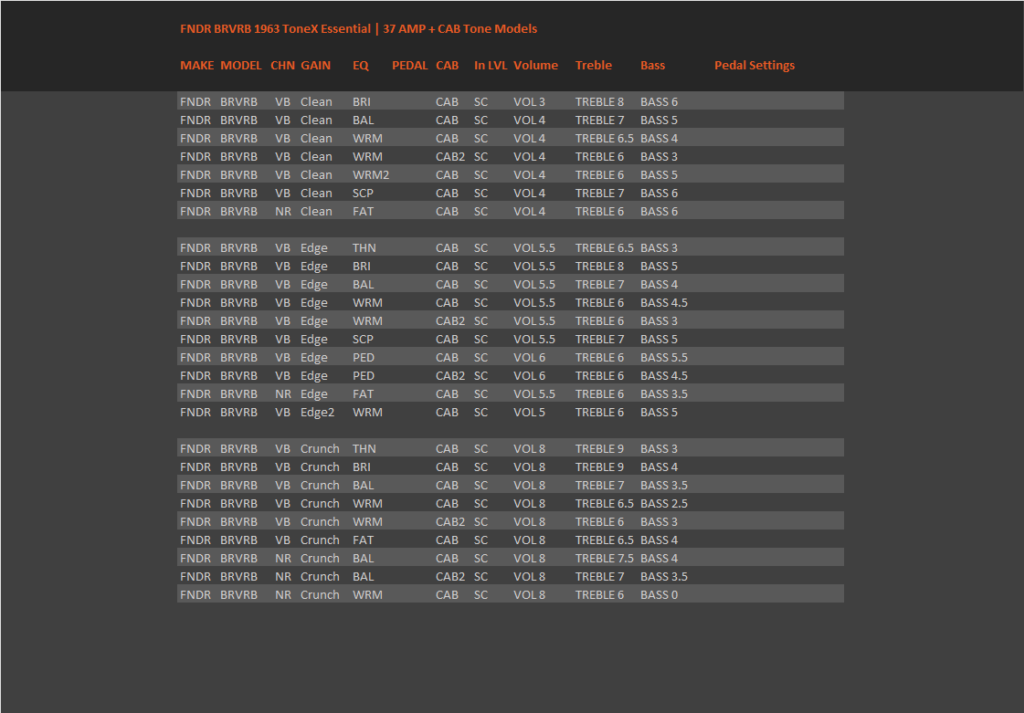
Task: Click 'FAT' in the VB Crunch row
Action: [363, 540]
